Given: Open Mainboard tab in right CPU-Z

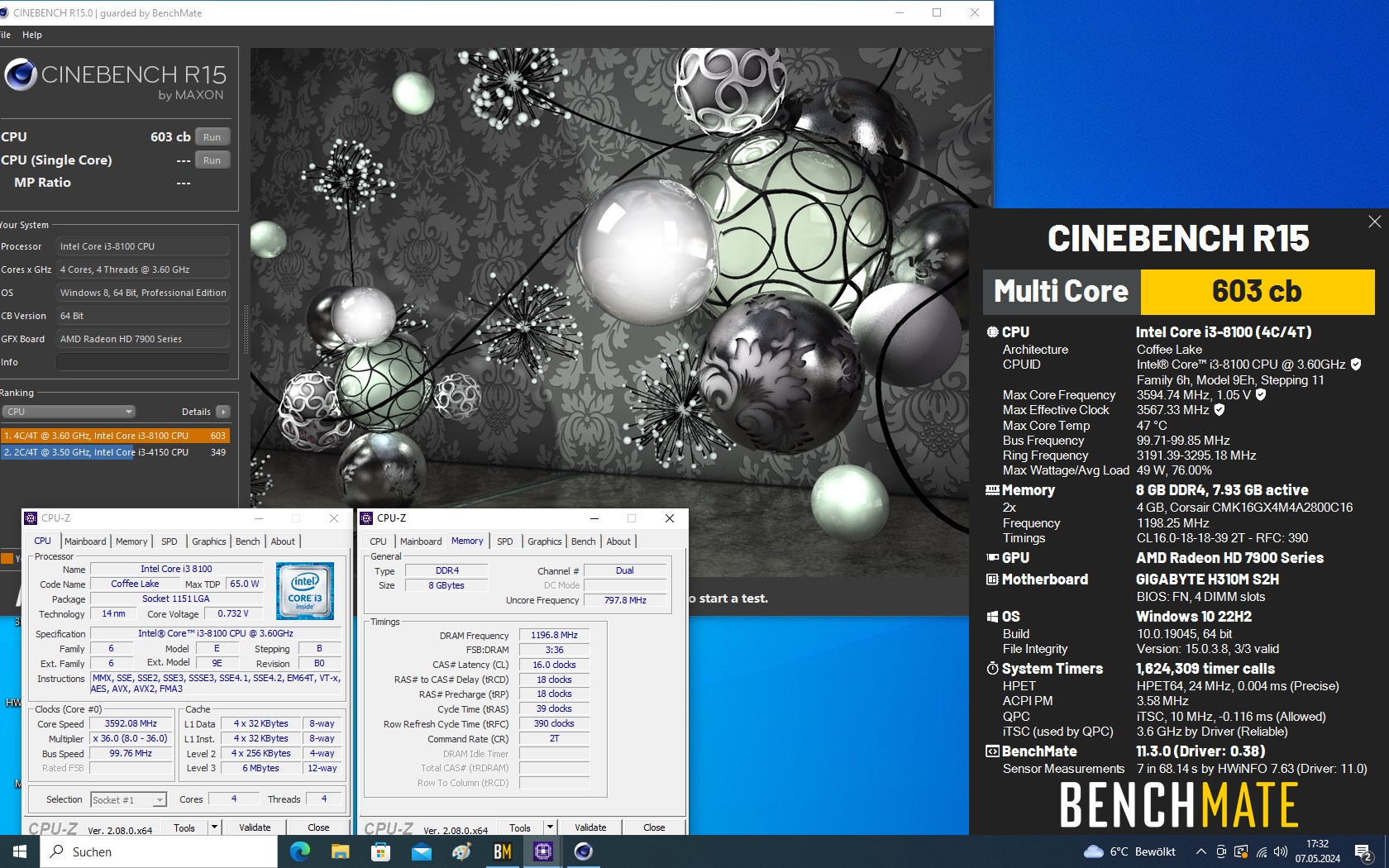Looking at the screenshot, I should [x=421, y=541].
